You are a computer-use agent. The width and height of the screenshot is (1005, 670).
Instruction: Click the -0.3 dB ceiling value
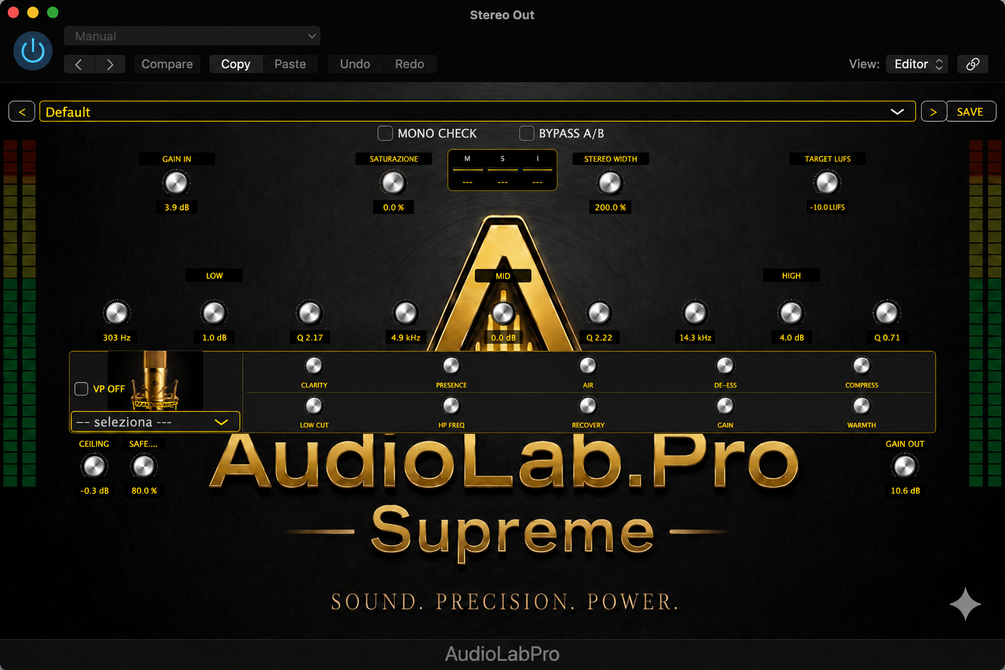(95, 490)
